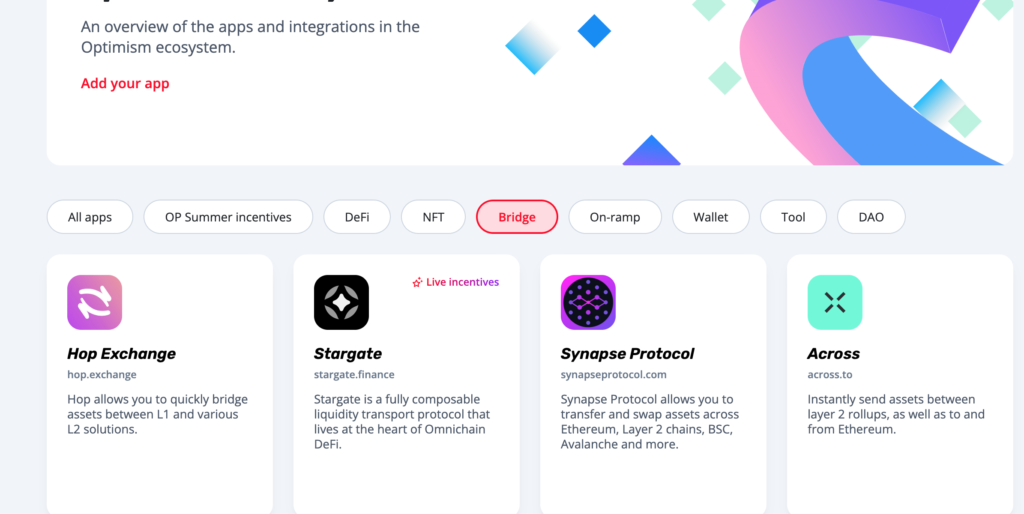The image size is (1024, 514).
Task: Open the Hop Exchange title
Action: (121, 354)
